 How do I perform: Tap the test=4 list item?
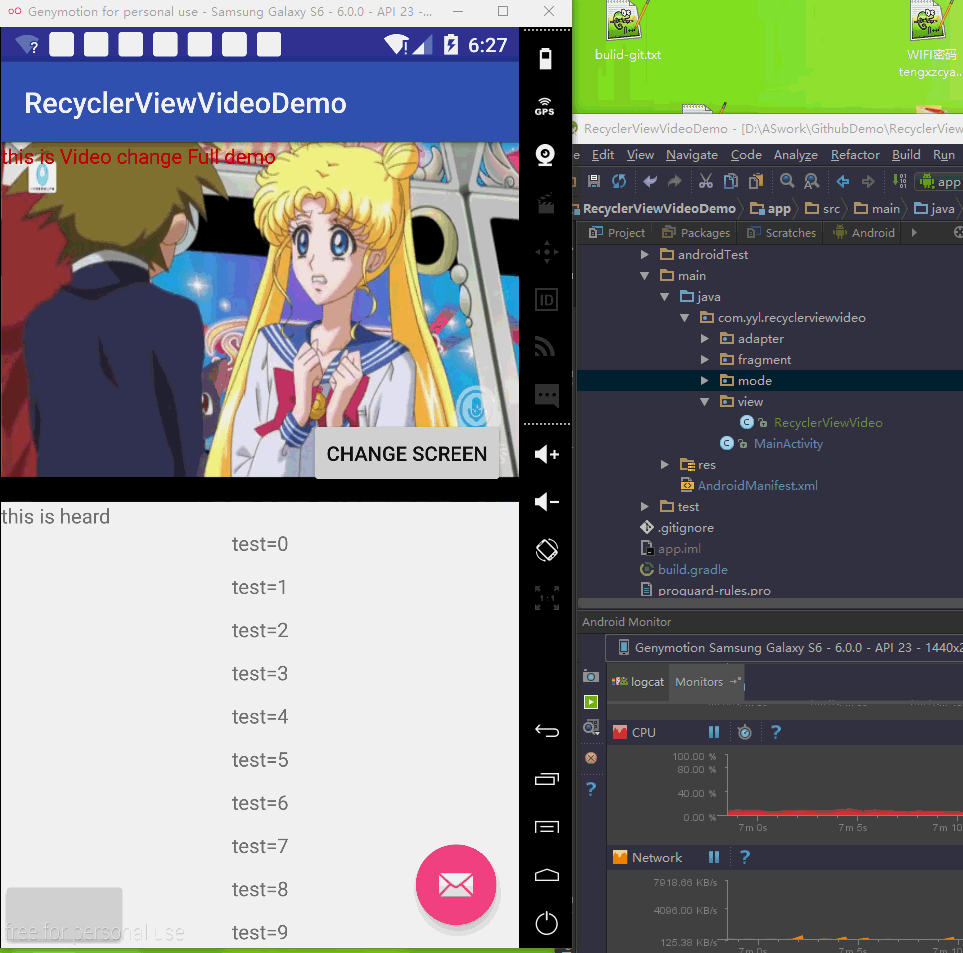pos(260,717)
